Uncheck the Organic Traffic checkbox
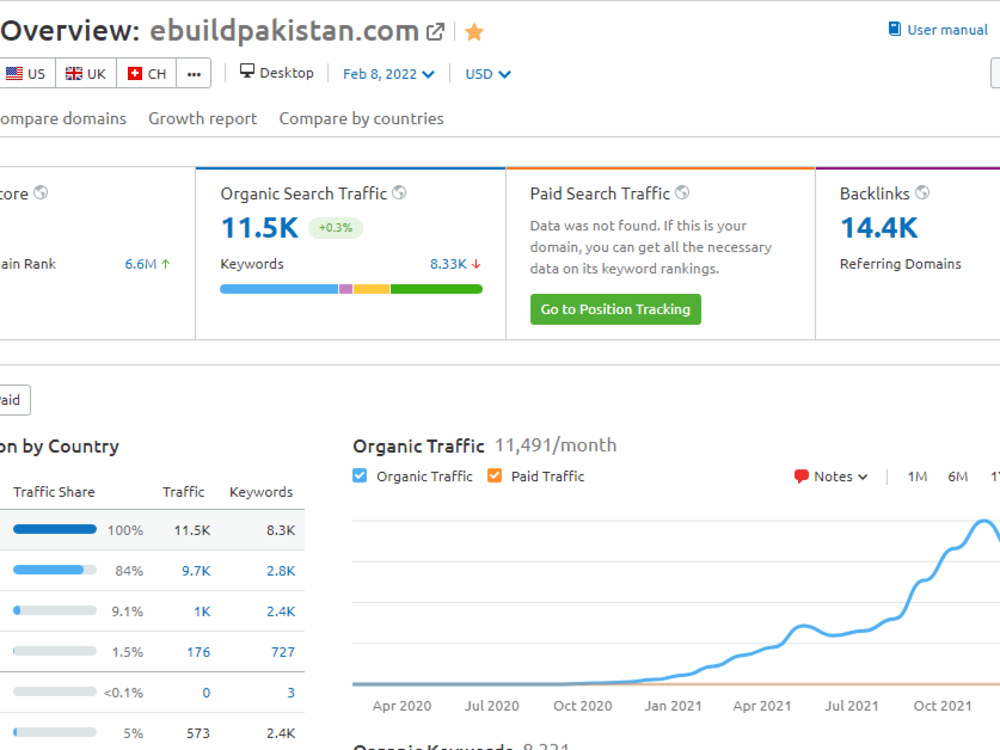 tap(360, 476)
